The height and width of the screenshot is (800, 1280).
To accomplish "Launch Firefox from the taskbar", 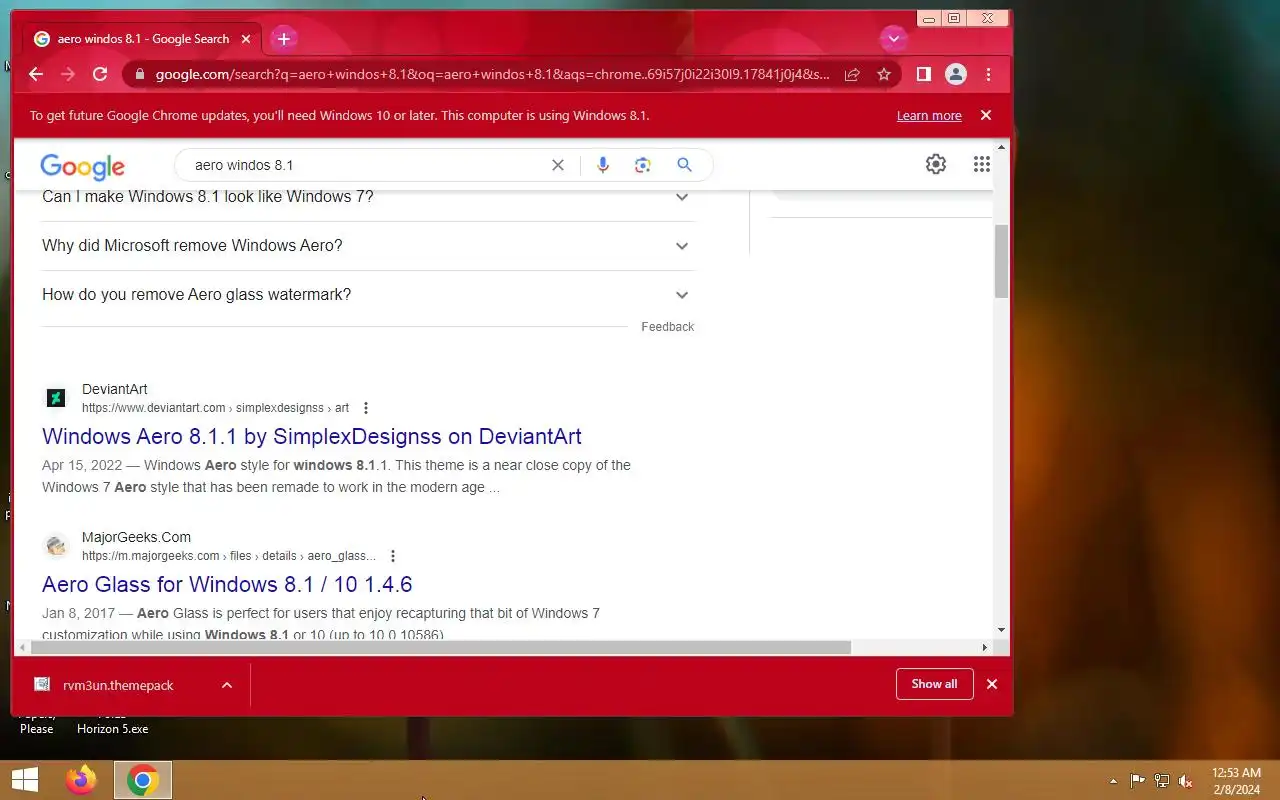I will point(81,780).
